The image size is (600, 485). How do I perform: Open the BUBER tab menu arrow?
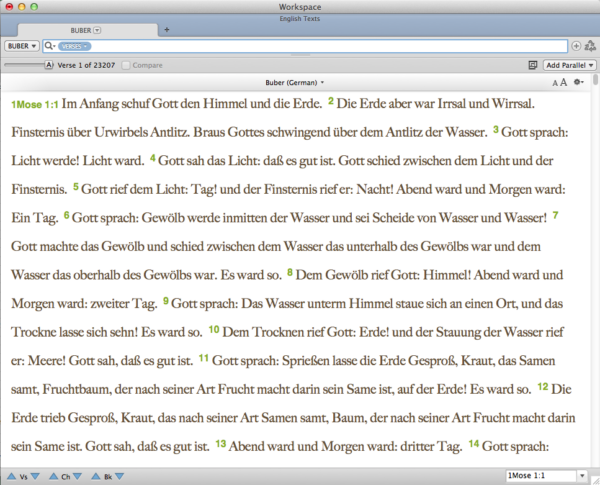tap(97, 30)
